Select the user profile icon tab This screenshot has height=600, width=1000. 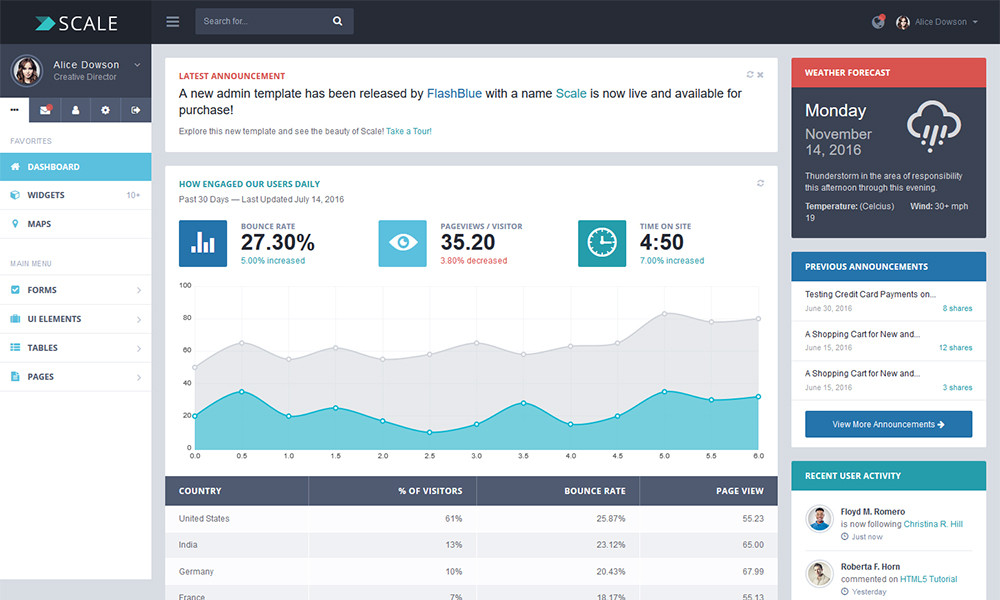(x=75, y=110)
